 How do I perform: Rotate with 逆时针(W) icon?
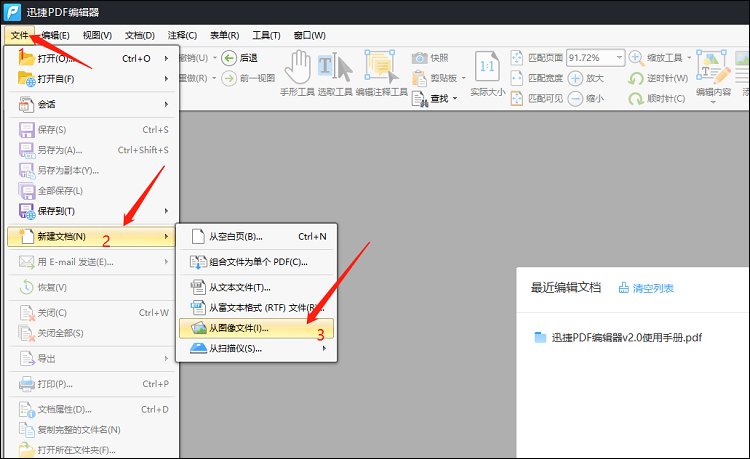(x=636, y=78)
